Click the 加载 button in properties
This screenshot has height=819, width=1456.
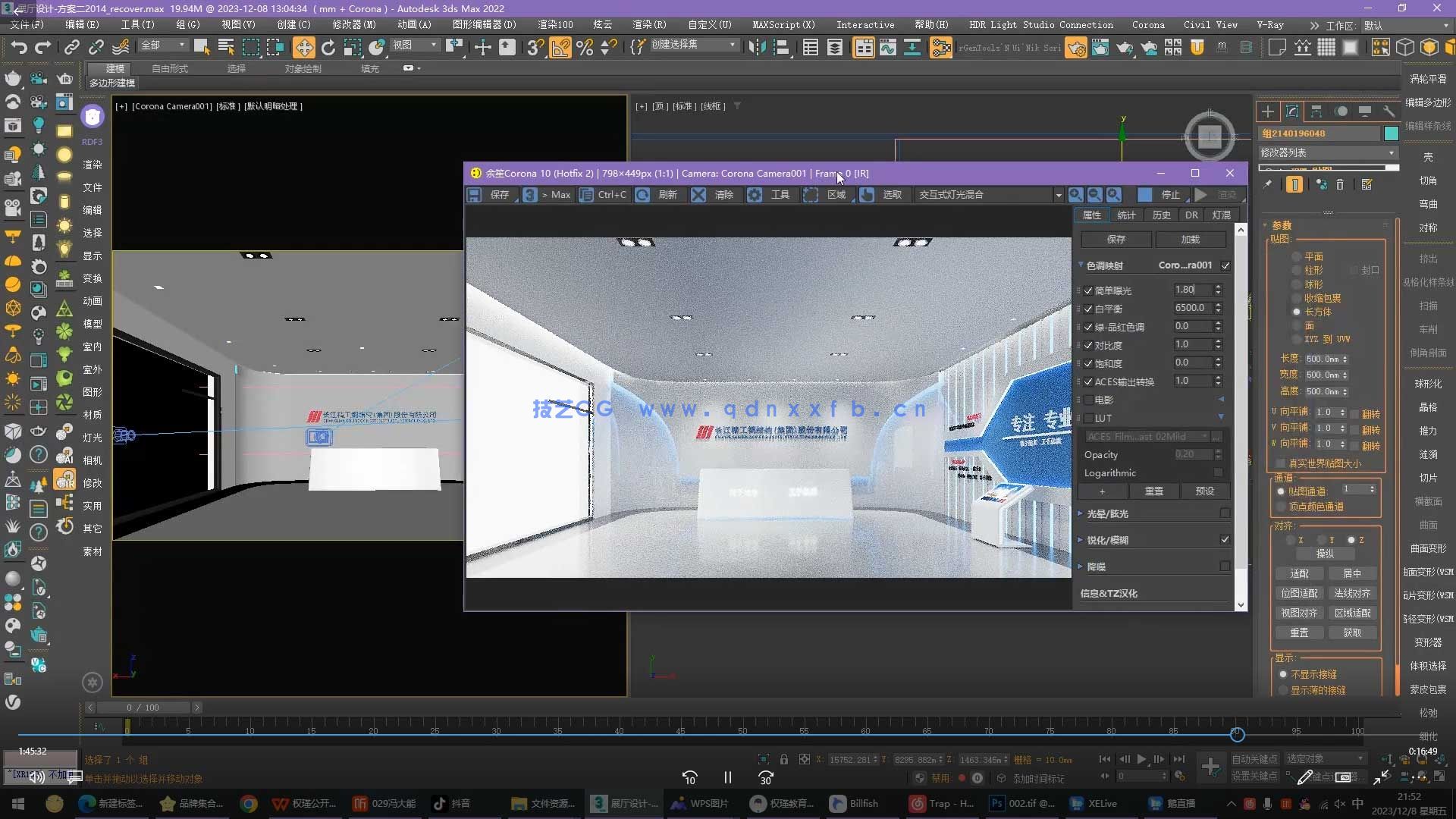click(1190, 239)
